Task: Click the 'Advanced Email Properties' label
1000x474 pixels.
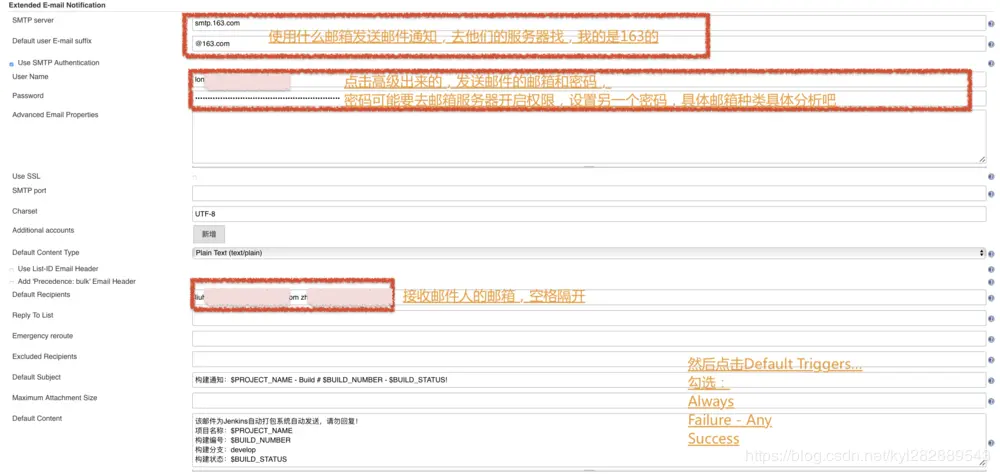Action: [55, 115]
